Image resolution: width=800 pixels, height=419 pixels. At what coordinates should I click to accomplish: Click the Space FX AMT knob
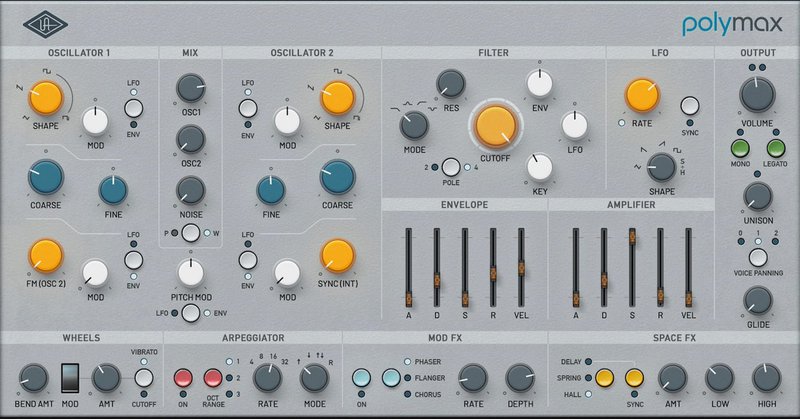coord(673,378)
